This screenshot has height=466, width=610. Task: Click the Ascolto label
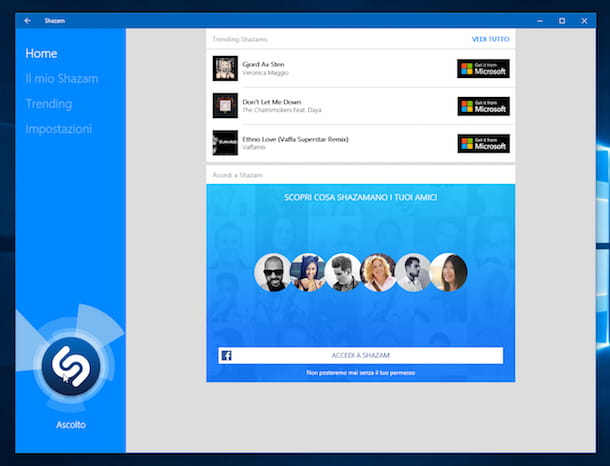point(71,425)
